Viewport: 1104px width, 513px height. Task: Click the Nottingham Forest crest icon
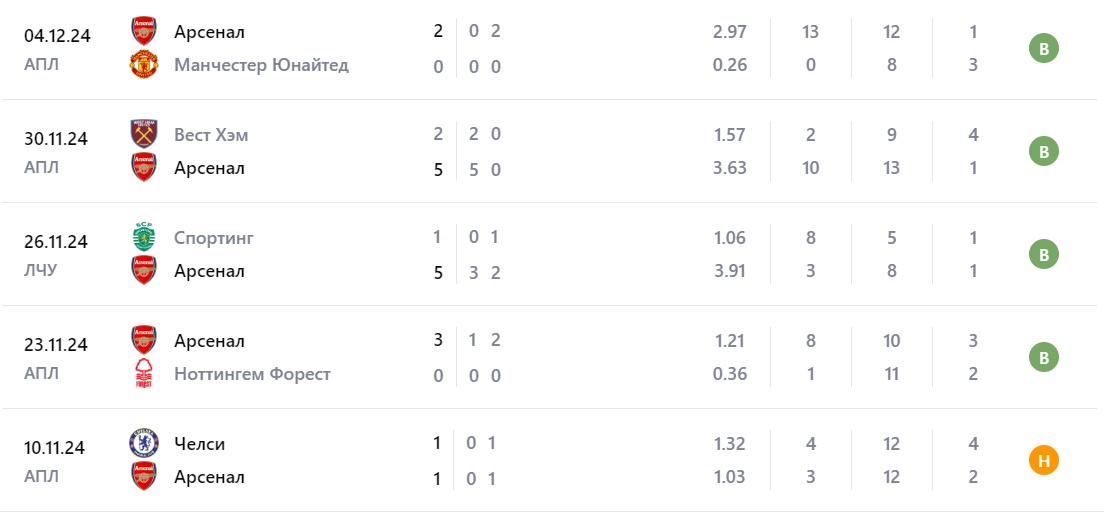tap(144, 374)
